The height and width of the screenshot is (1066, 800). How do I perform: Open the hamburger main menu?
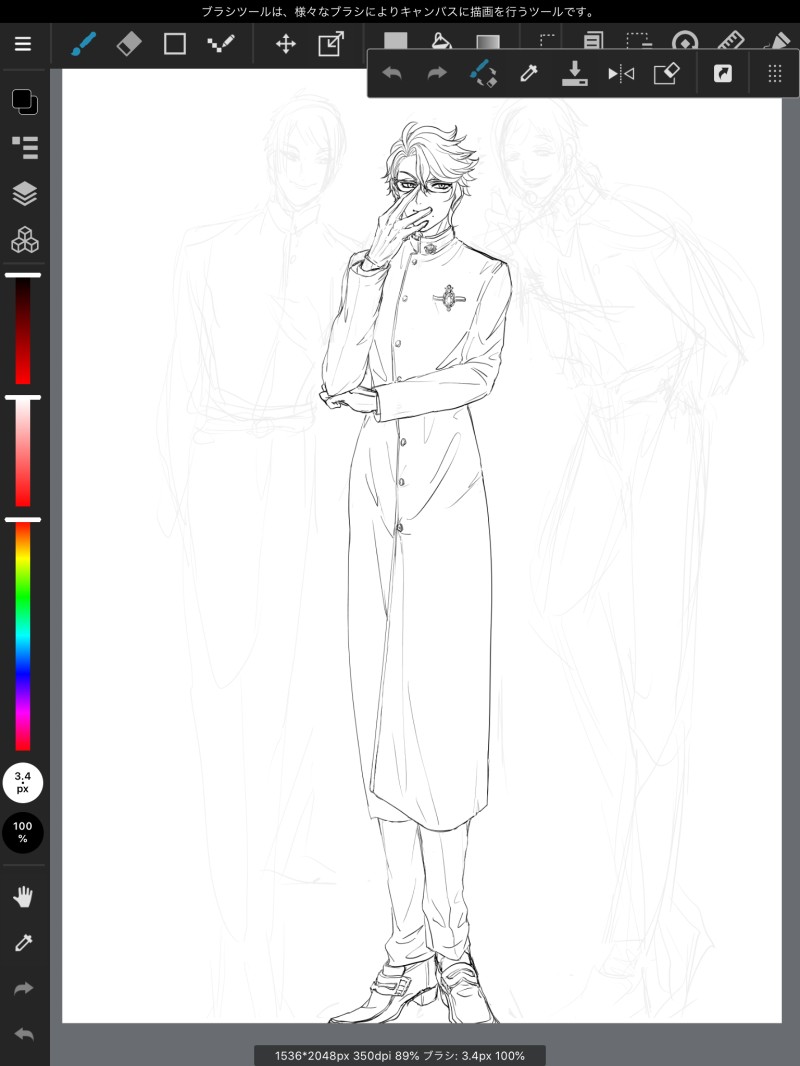tap(23, 44)
